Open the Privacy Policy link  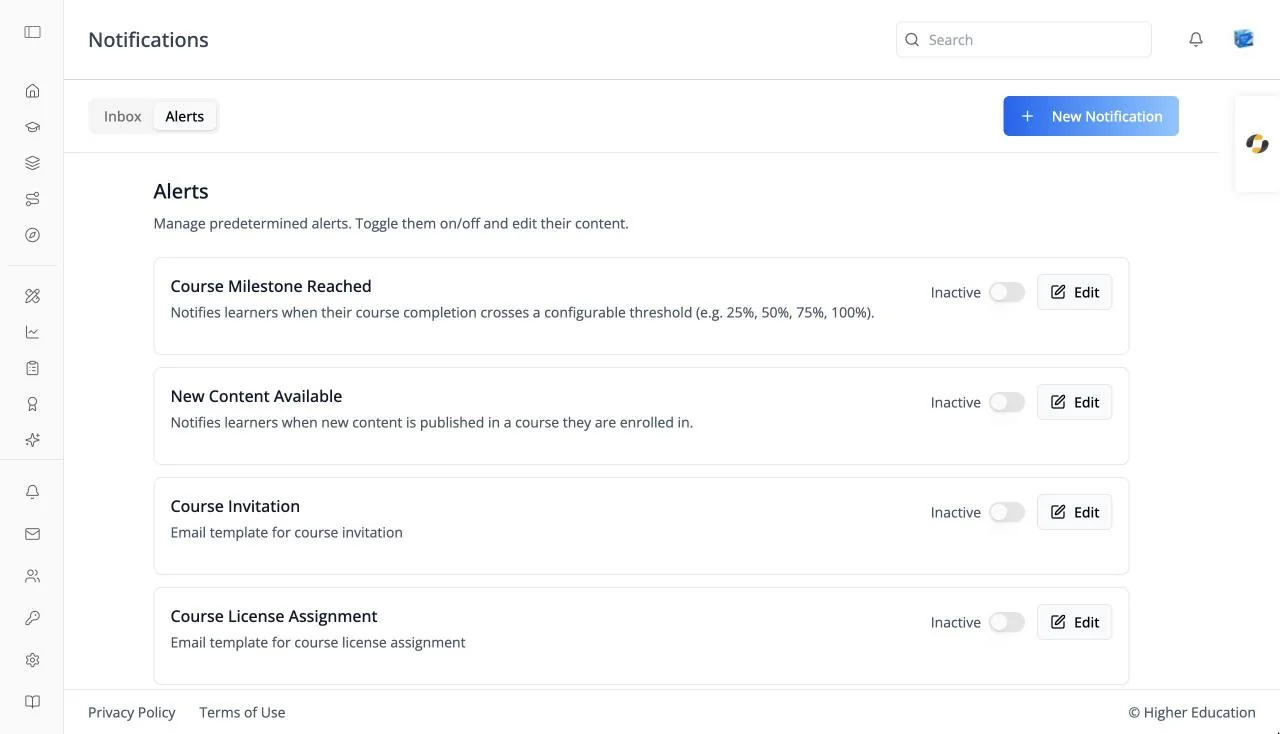tap(132, 712)
